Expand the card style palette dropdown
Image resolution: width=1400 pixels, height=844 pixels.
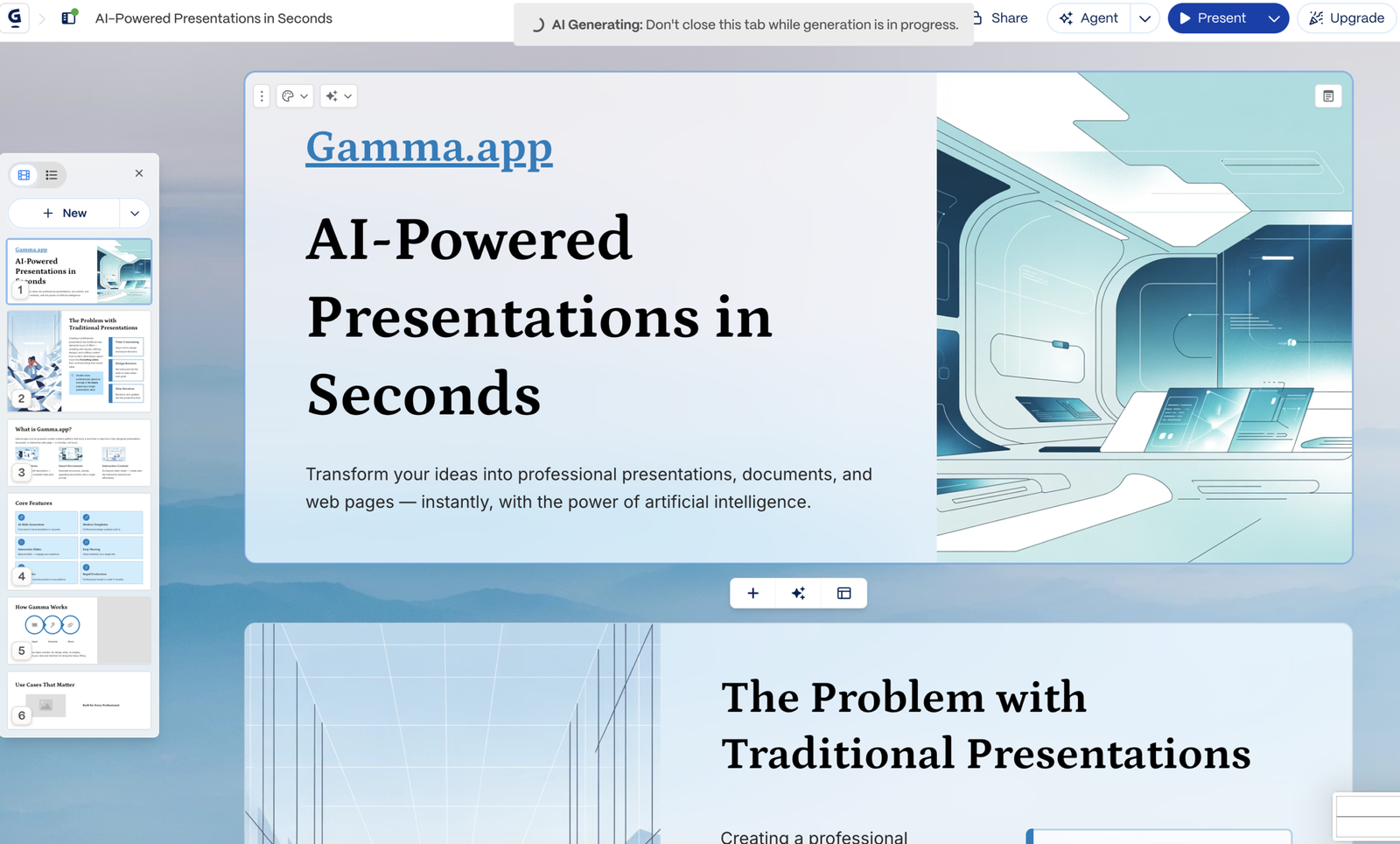295,96
